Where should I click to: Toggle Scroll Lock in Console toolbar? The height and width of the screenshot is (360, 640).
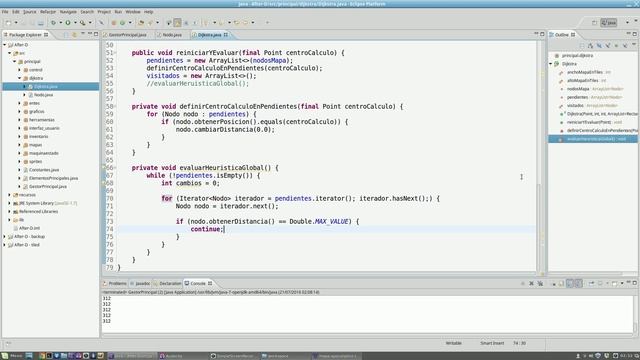(x=561, y=283)
